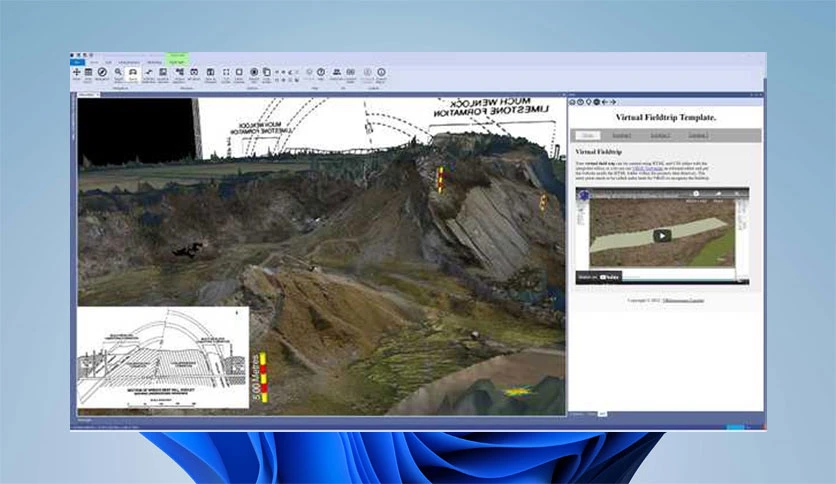Click the round help icon in ribbon
The width and height of the screenshot is (836, 484).
pos(321,72)
